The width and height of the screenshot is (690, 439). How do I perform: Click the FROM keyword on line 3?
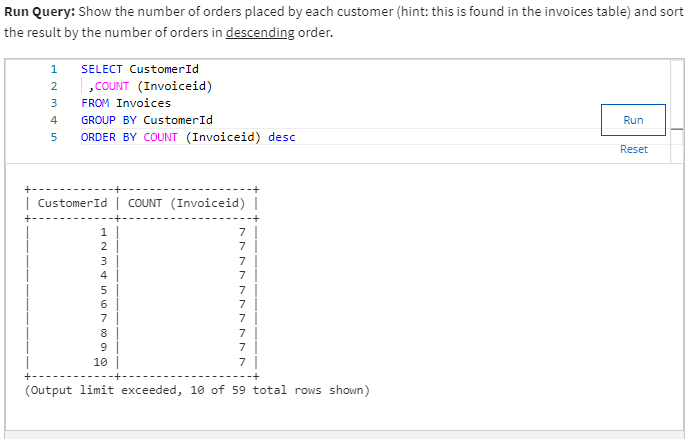point(95,103)
